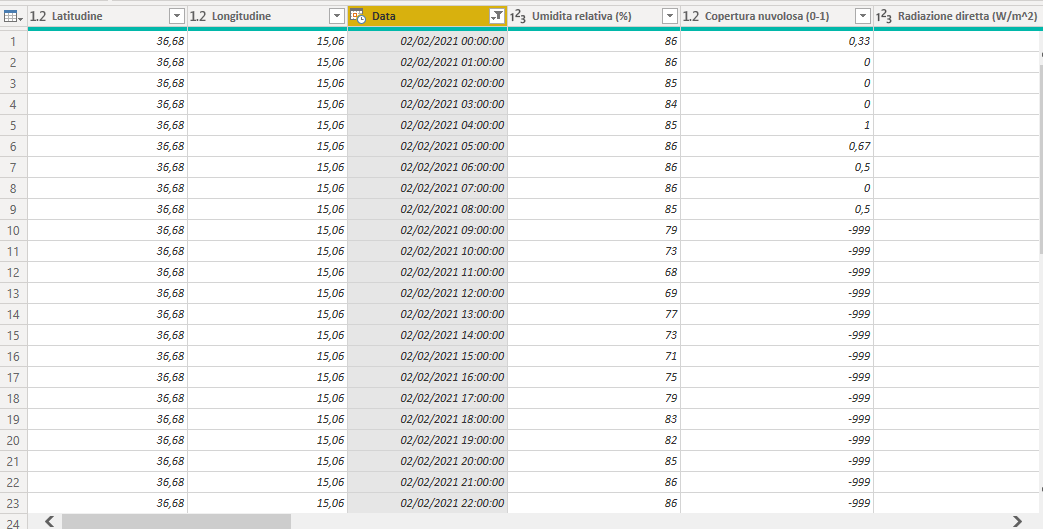Click the left arrow of the horizontal scrollbar

pyautogui.click(x=49, y=521)
